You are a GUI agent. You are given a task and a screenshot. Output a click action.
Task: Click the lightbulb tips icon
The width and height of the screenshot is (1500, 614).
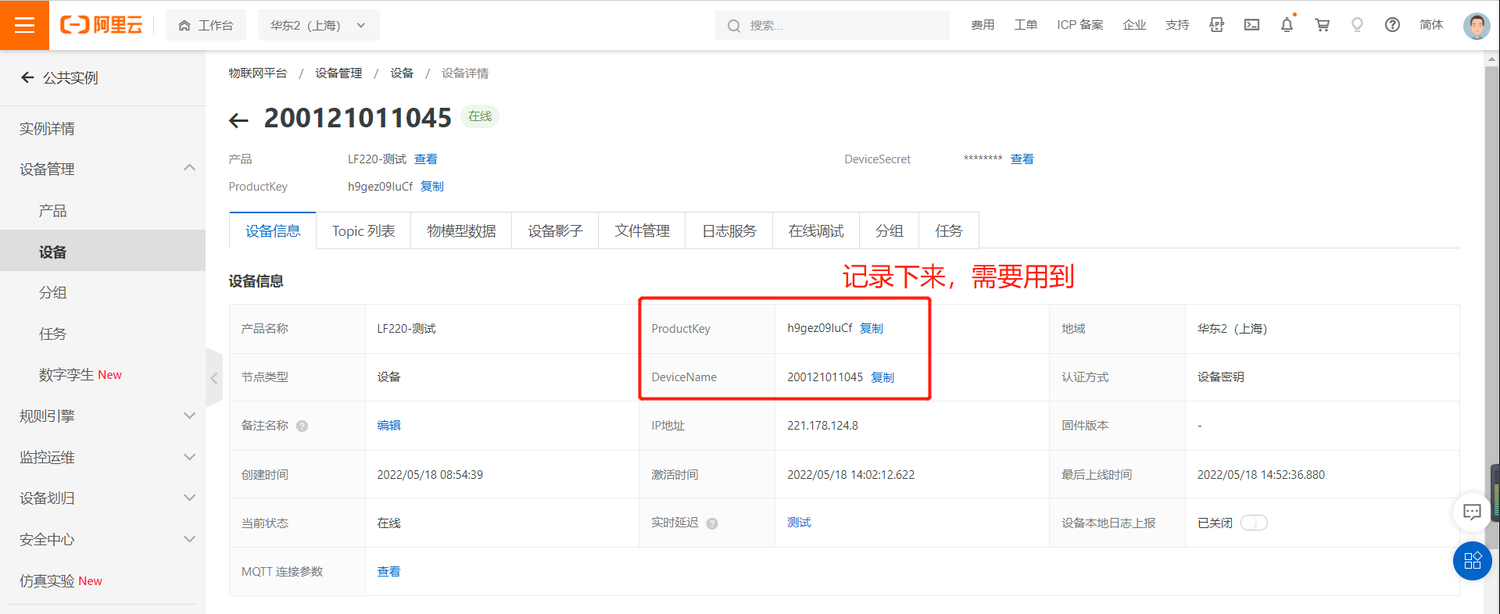coord(1357,25)
